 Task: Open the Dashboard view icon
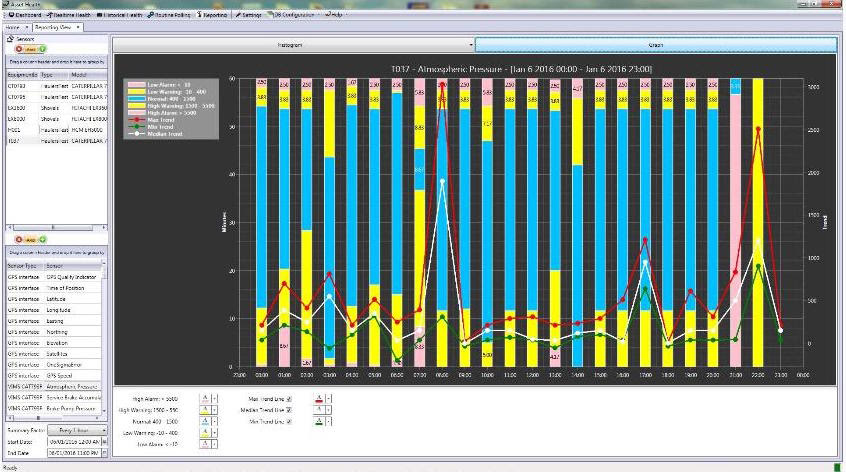(10, 16)
